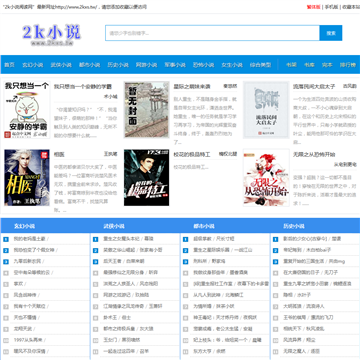This screenshot has width=360, height=360.
Task: Open 无限之魔人 in 历史 list
Action: click(295, 351)
